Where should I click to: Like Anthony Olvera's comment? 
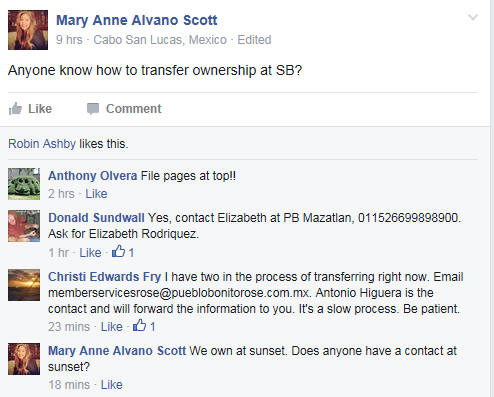coord(96,194)
